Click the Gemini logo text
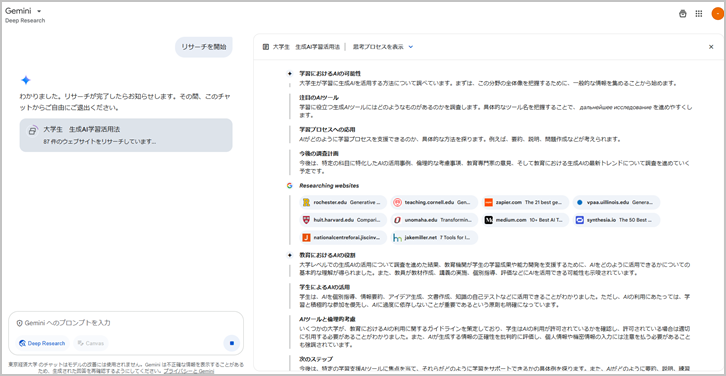The height and width of the screenshot is (376, 726). (x=18, y=11)
